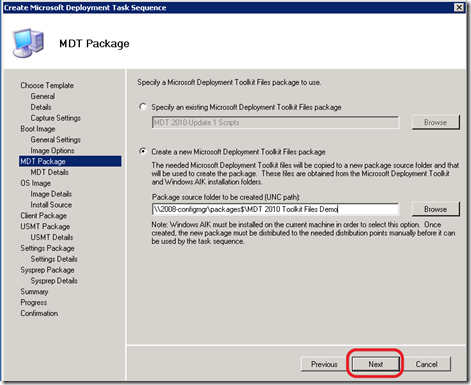Select the Sysprep Package step
Viewport: 471px width, 385px height.
click(47, 270)
